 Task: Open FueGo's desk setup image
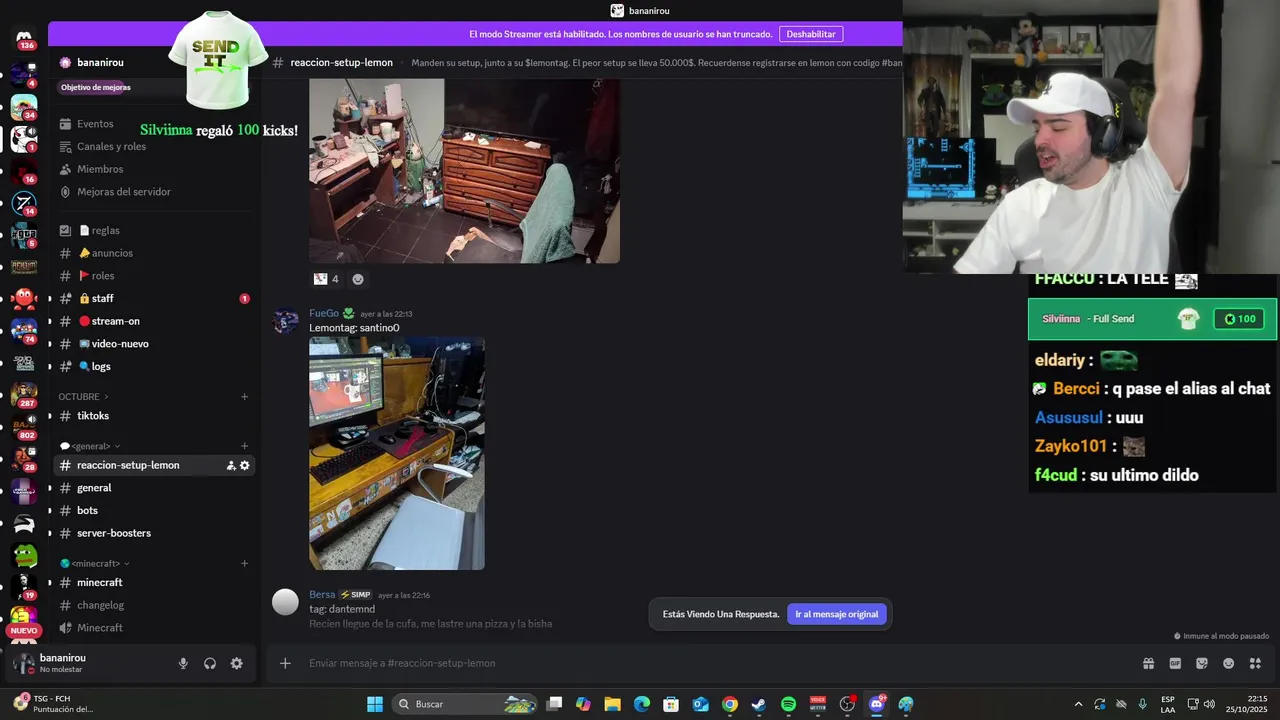[397, 454]
